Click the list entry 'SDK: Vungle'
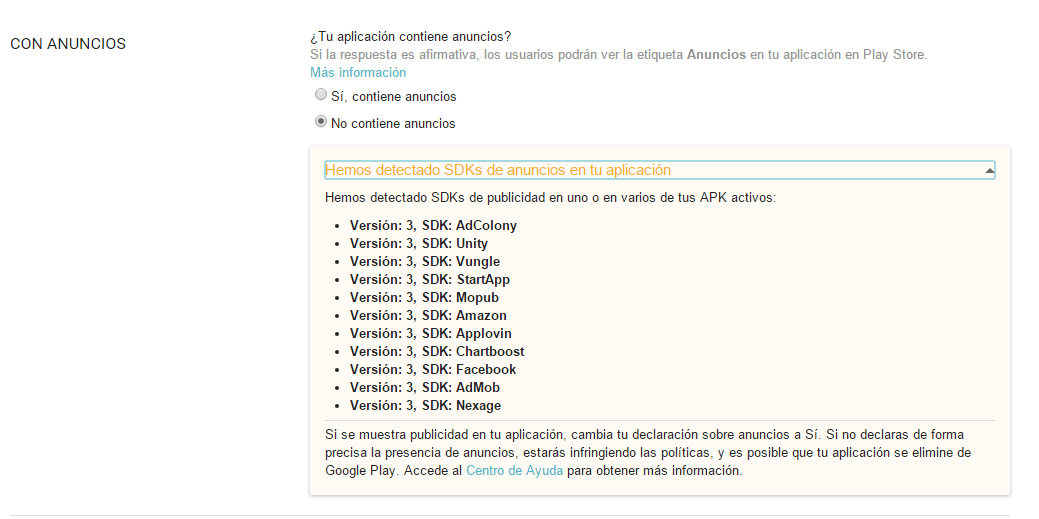This screenshot has height=519, width=1039. pyautogui.click(x=425, y=261)
